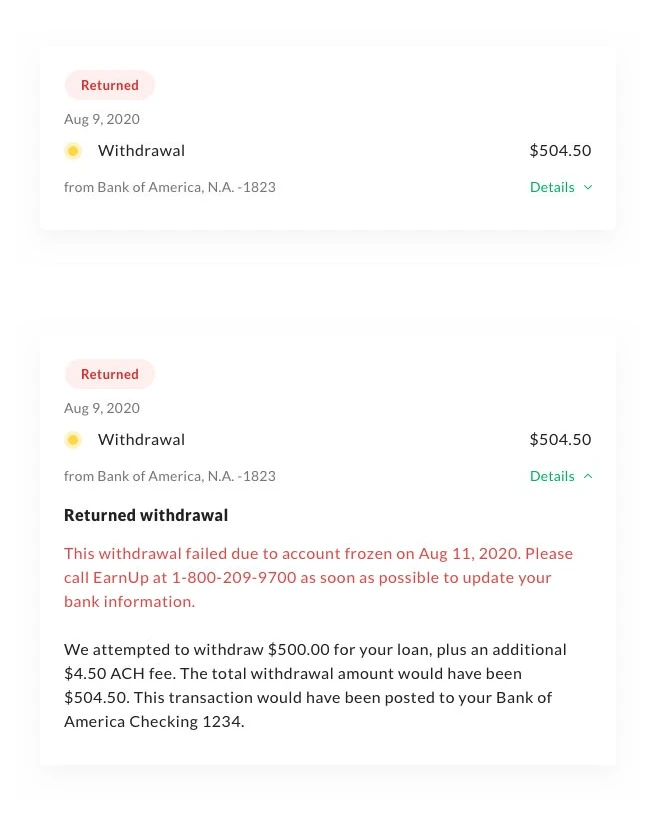Collapse details with the expanded card's up chevron
Screen dimensions: 668x829
[x=588, y=476]
